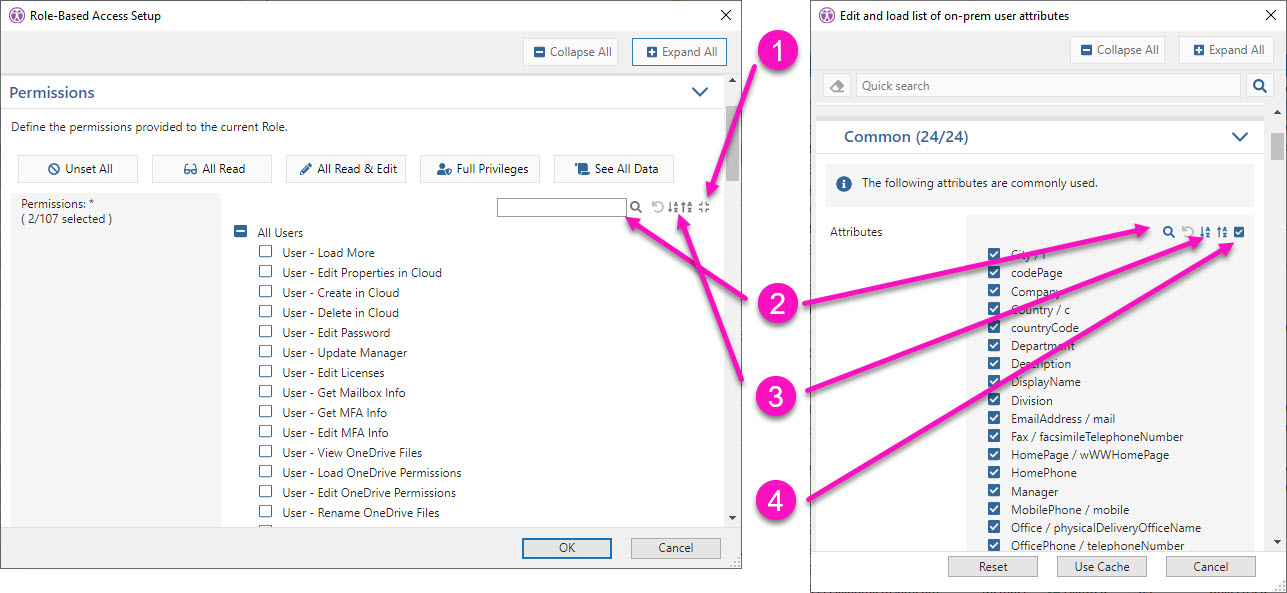The height and width of the screenshot is (593, 1287).
Task: Click the undo arrow next to permissions search
Action: tap(657, 207)
